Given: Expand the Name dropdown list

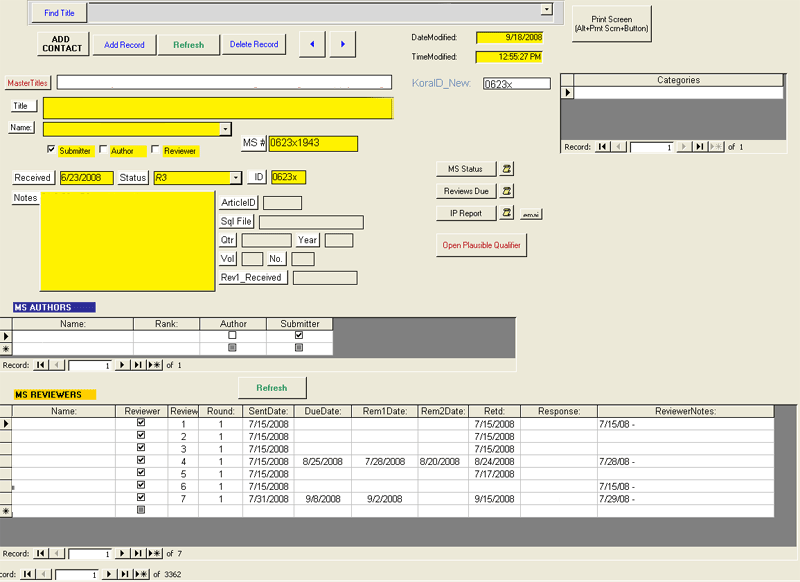Looking at the screenshot, I should tap(226, 129).
